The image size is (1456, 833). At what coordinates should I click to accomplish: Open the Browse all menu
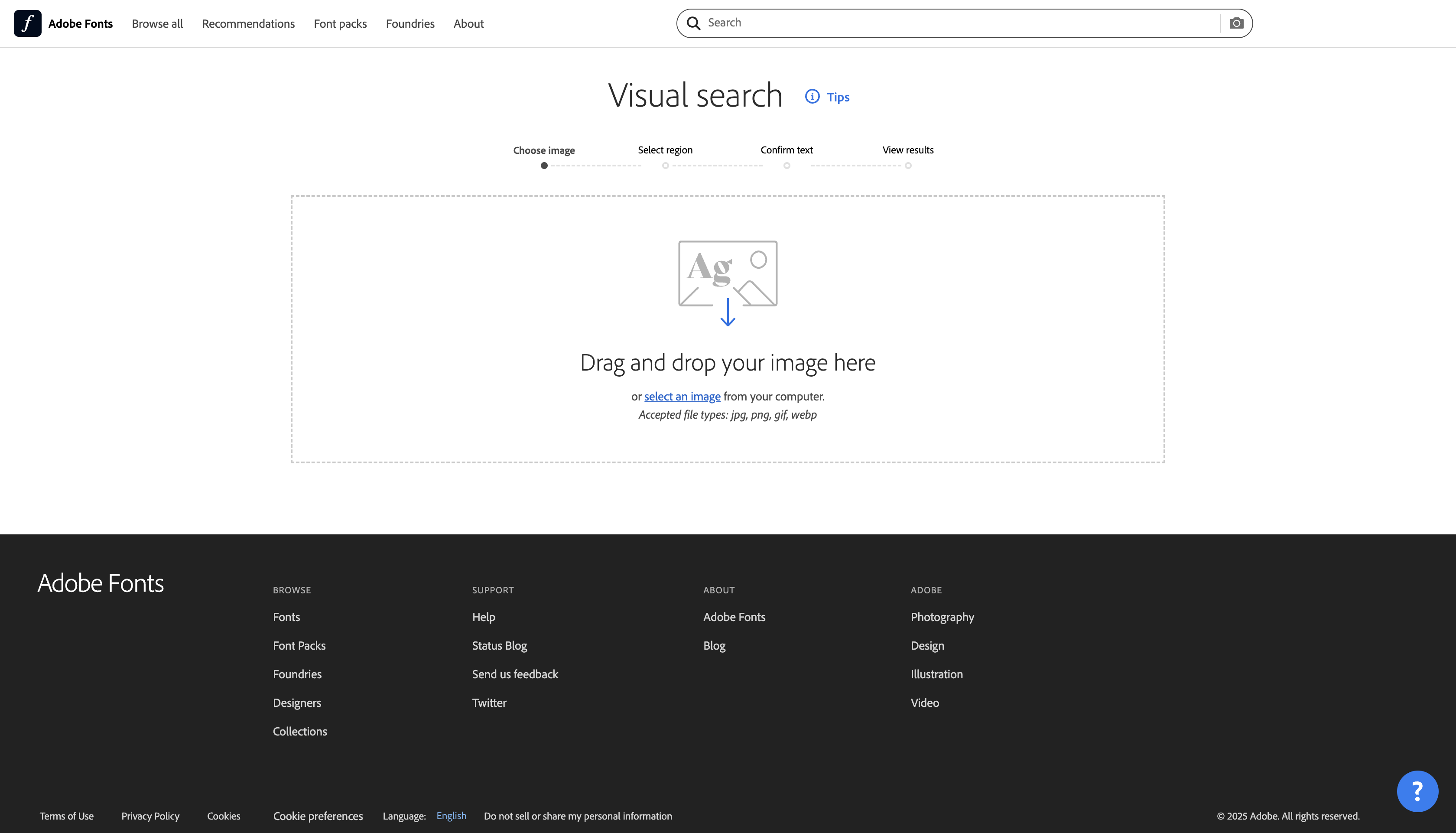(157, 23)
